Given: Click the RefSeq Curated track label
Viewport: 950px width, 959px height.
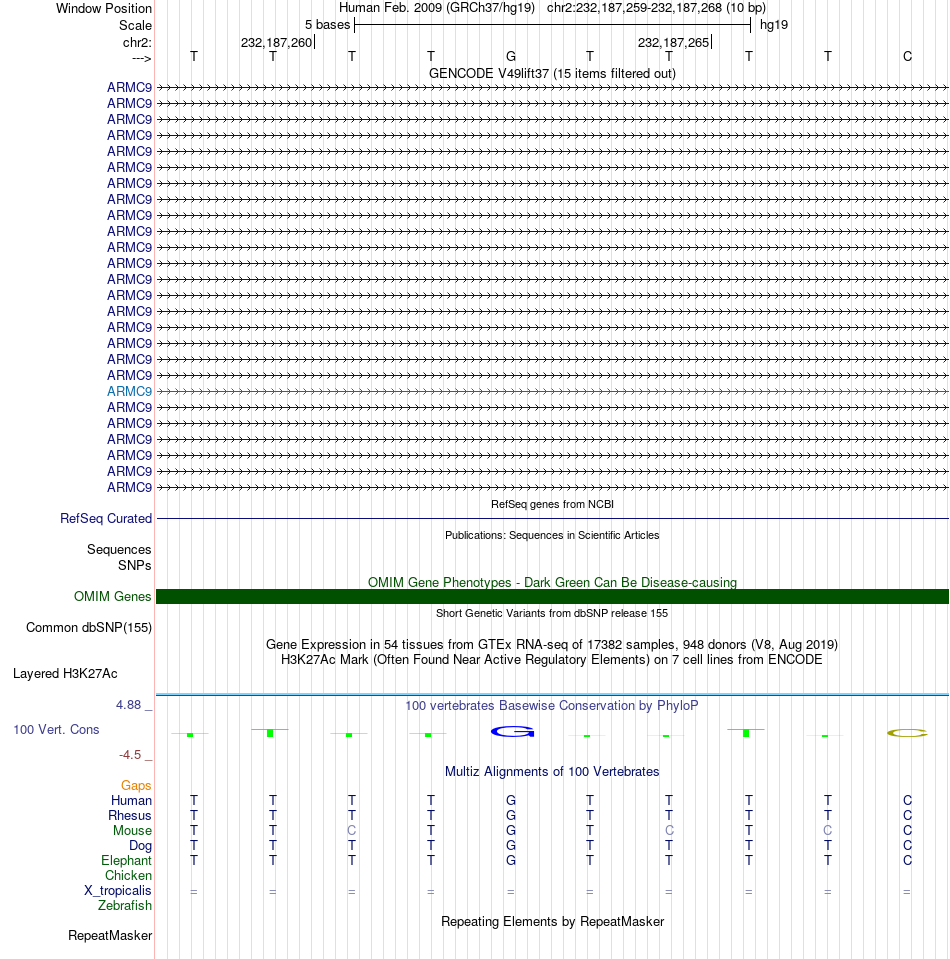Looking at the screenshot, I should pyautogui.click(x=106, y=519).
